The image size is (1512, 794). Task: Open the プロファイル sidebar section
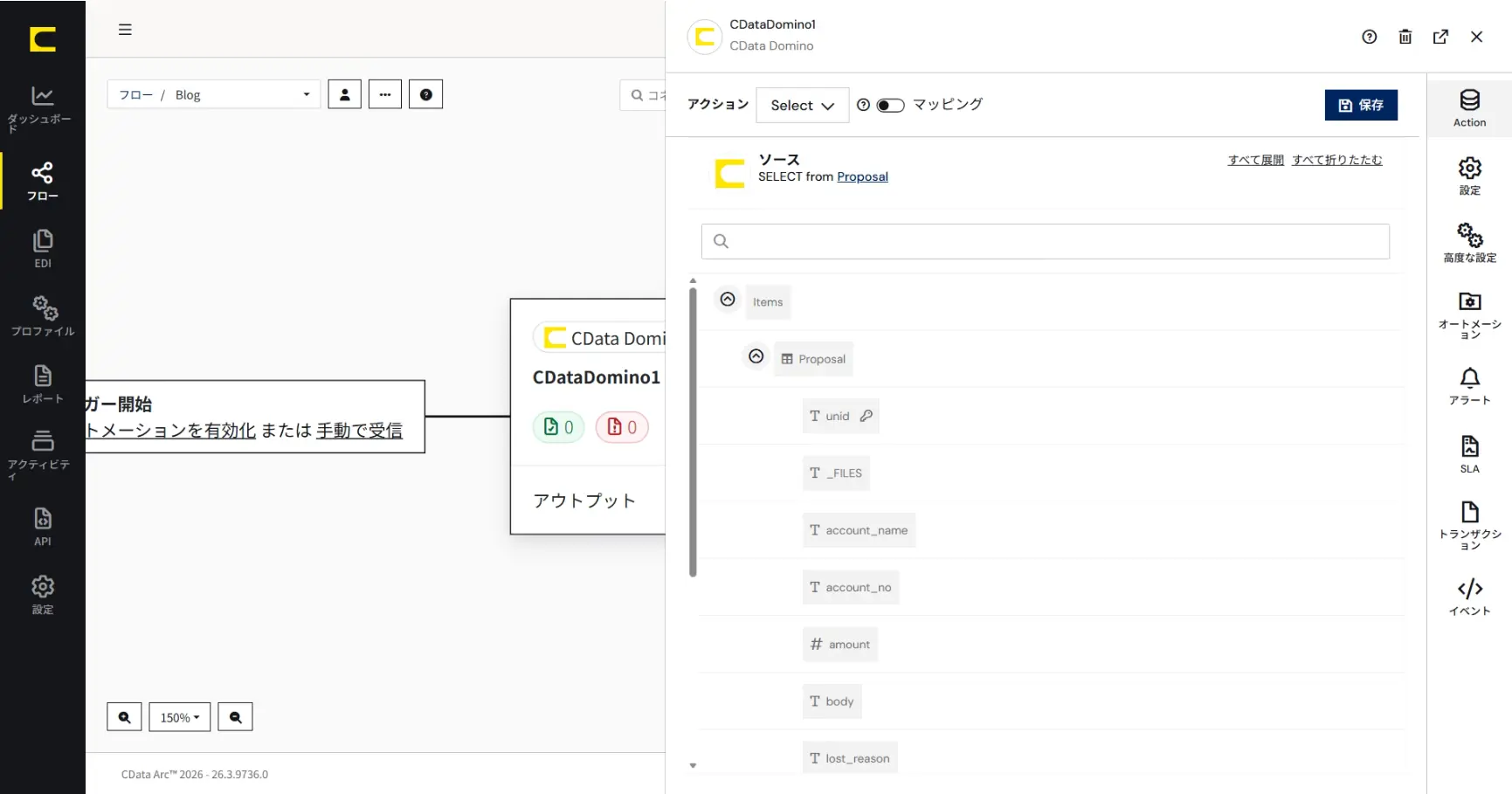pos(42,316)
